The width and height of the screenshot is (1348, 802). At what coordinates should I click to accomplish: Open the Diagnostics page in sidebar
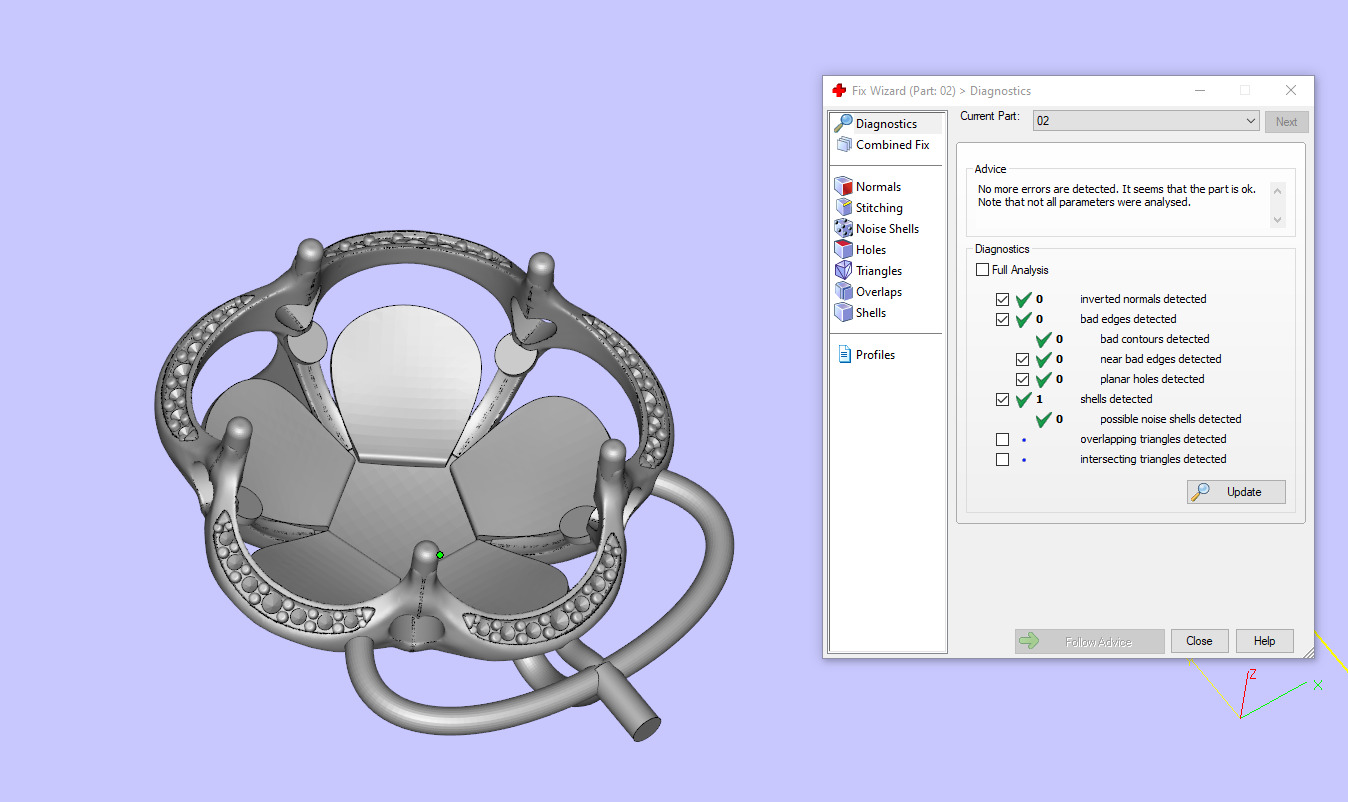pyautogui.click(x=886, y=124)
